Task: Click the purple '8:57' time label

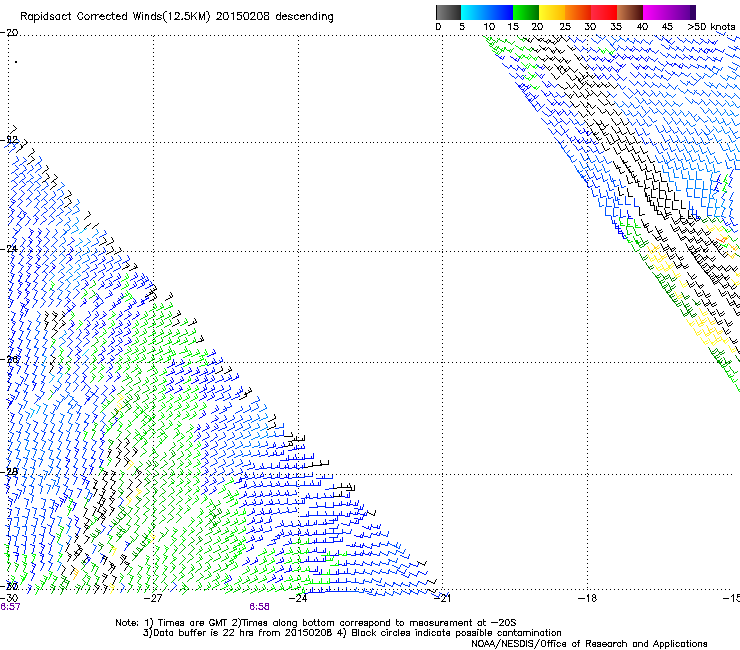Action: tap(10, 607)
